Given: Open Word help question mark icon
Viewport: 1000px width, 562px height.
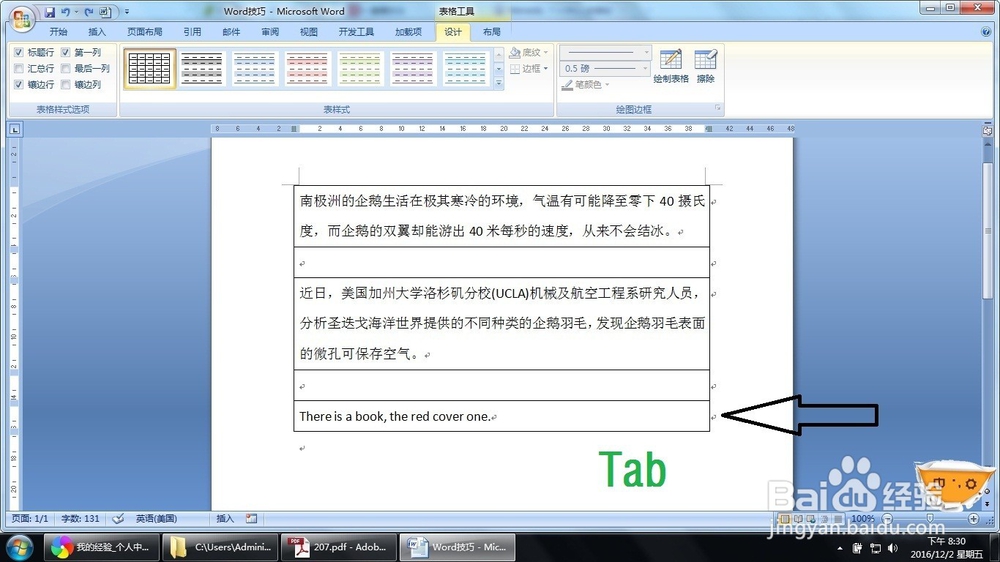Looking at the screenshot, I should (x=987, y=32).
